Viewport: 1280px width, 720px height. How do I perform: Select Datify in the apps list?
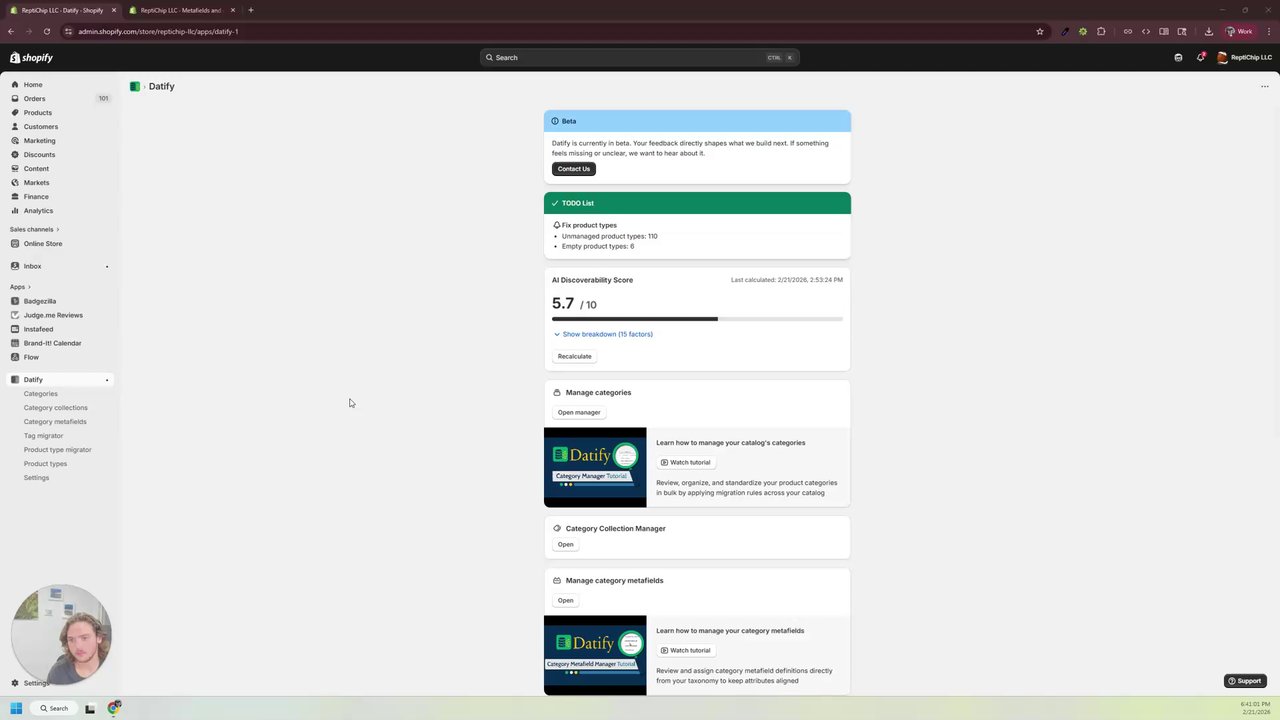coord(60,380)
